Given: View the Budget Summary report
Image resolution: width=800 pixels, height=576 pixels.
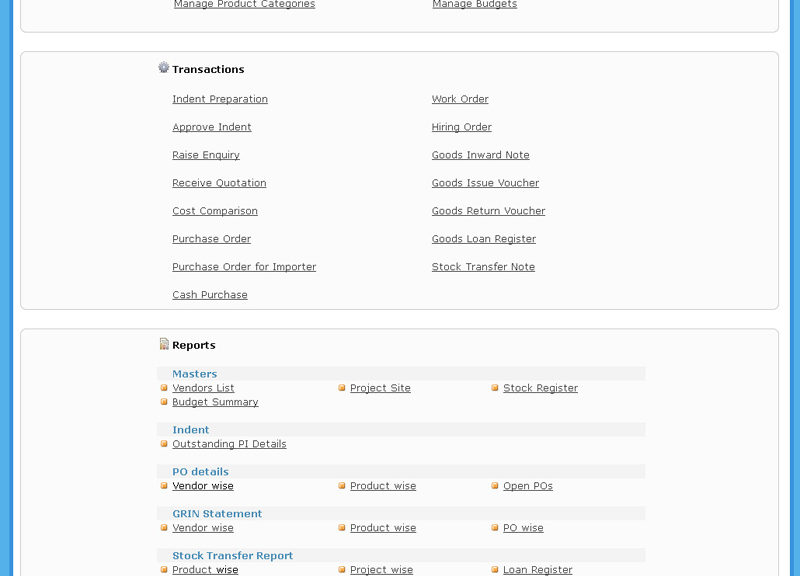Looking at the screenshot, I should [215, 402].
